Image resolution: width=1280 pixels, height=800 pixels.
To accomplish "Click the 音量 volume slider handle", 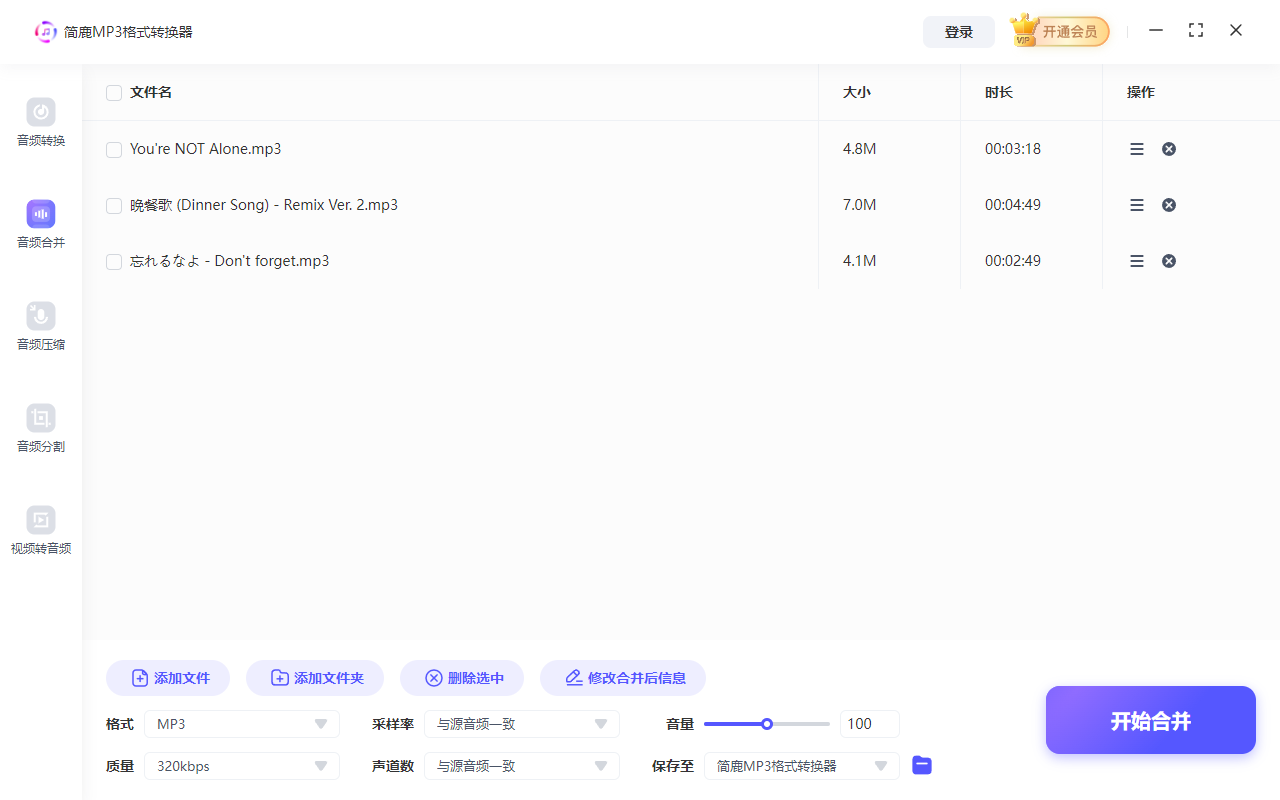I will [767, 724].
